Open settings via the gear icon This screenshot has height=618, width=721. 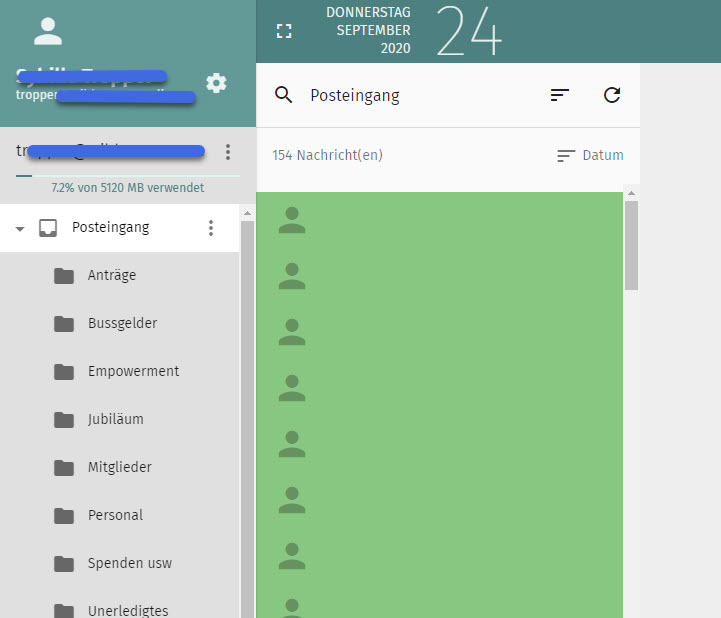[x=216, y=83]
